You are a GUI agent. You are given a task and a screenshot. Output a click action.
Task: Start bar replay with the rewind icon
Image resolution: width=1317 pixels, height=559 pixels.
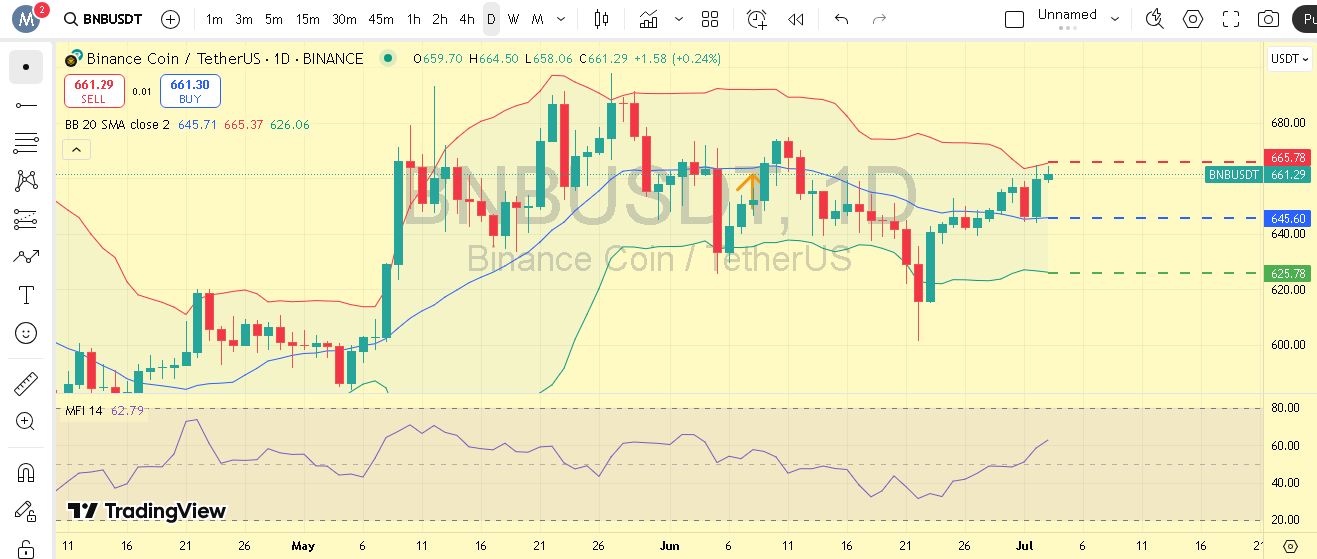point(796,19)
